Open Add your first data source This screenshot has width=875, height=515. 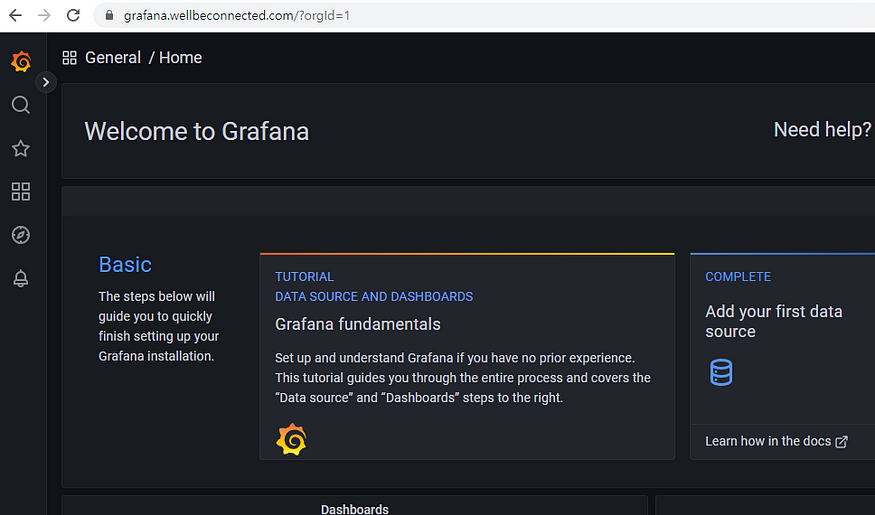(x=774, y=321)
